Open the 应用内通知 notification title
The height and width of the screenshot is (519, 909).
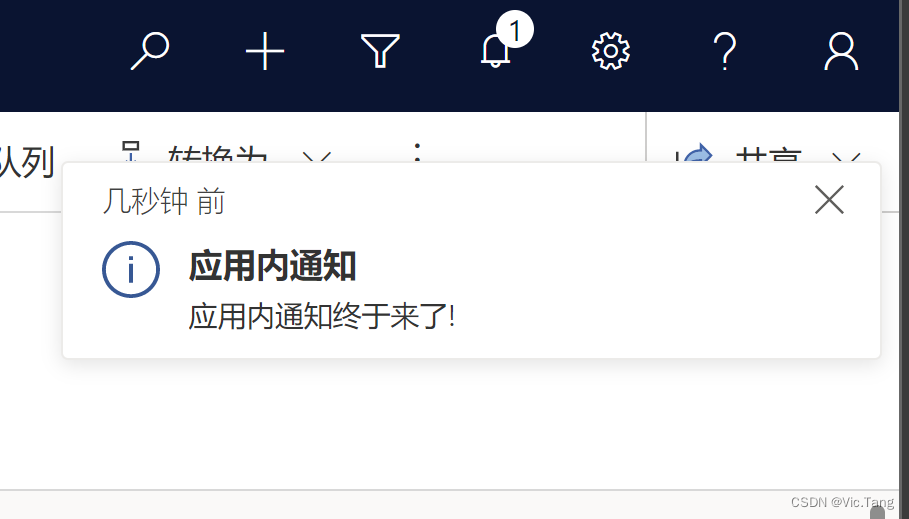272,266
